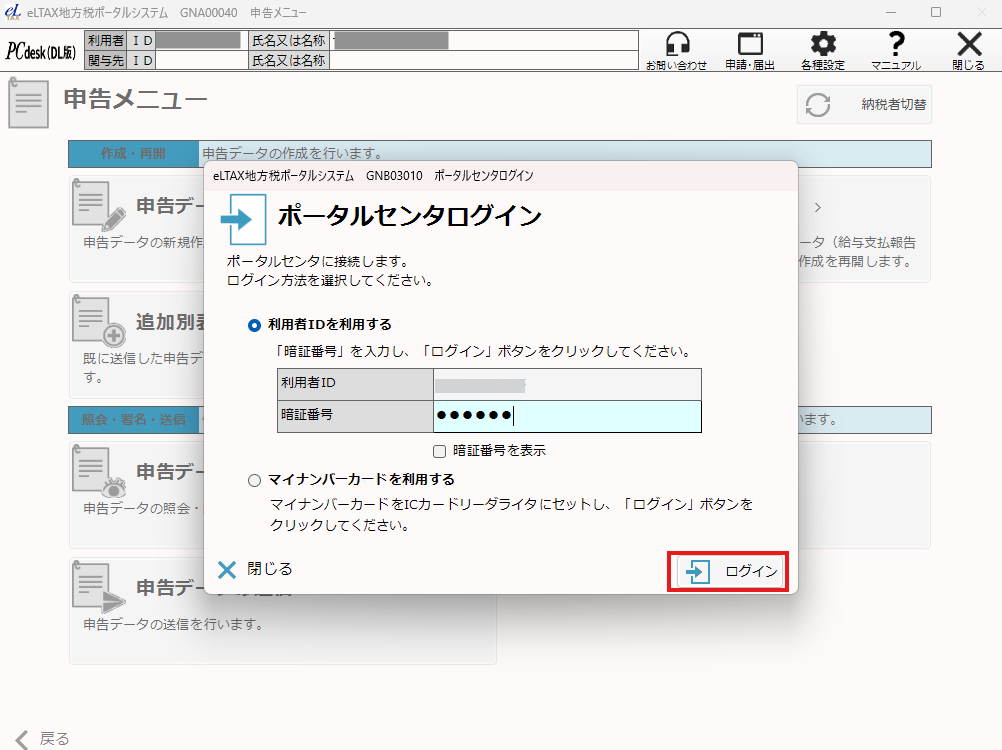The width and height of the screenshot is (1002, 750).
Task: Open the 申請・届出 window icon
Action: click(750, 45)
